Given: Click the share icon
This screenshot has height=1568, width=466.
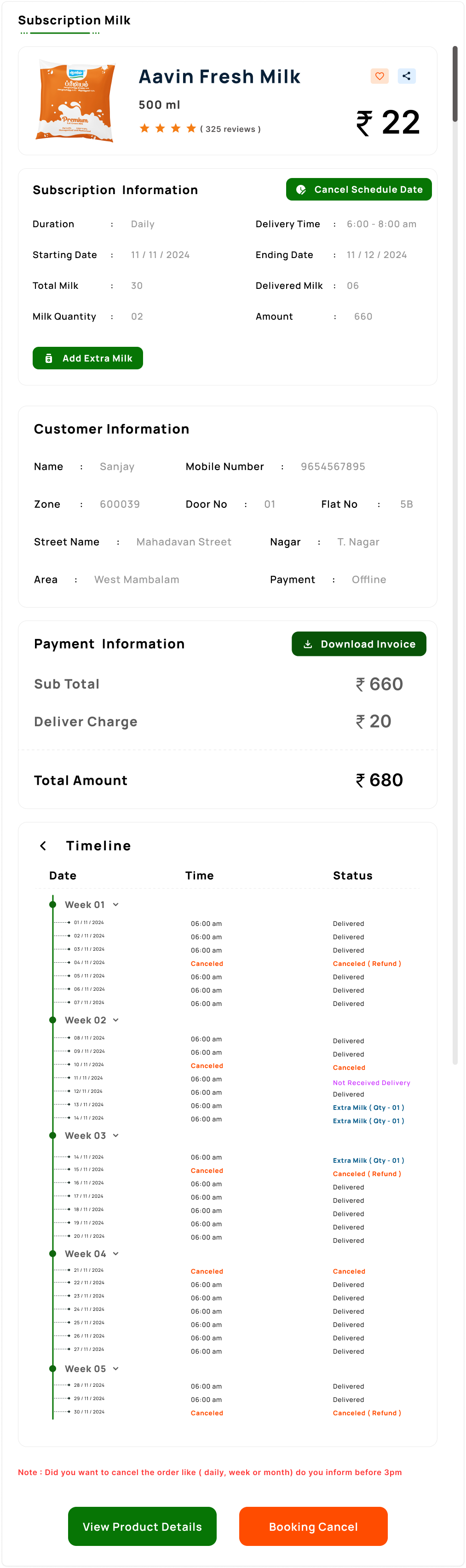Looking at the screenshot, I should 406,76.
